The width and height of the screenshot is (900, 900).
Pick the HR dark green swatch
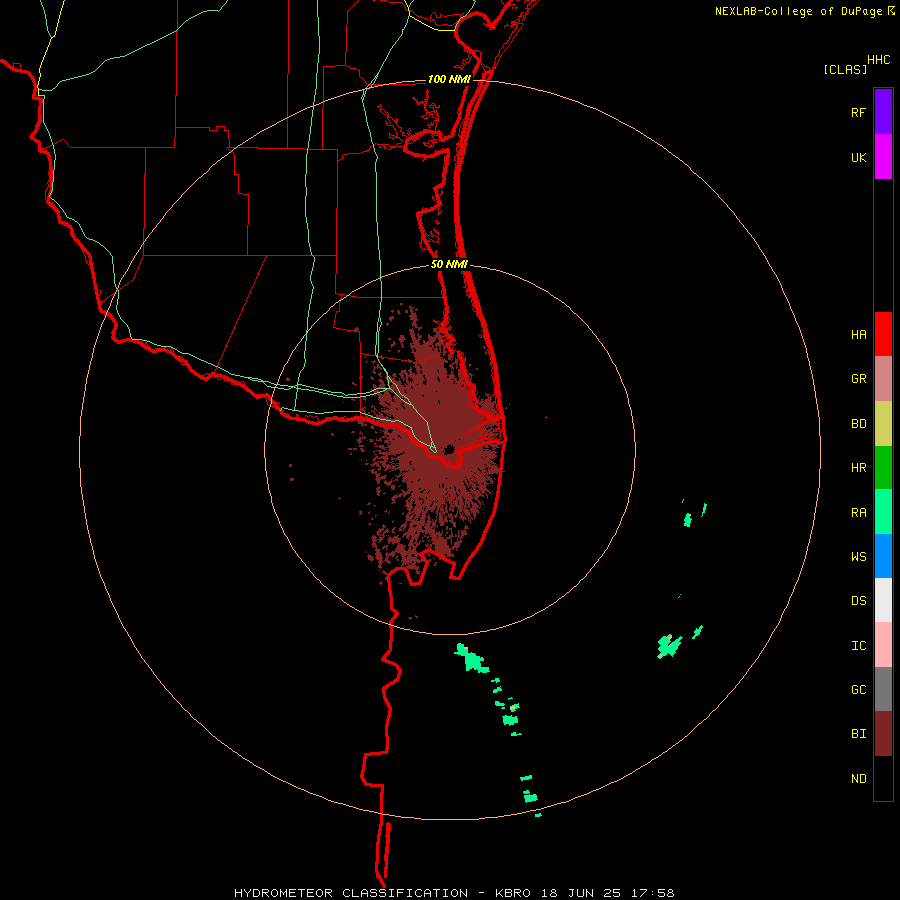click(883, 468)
